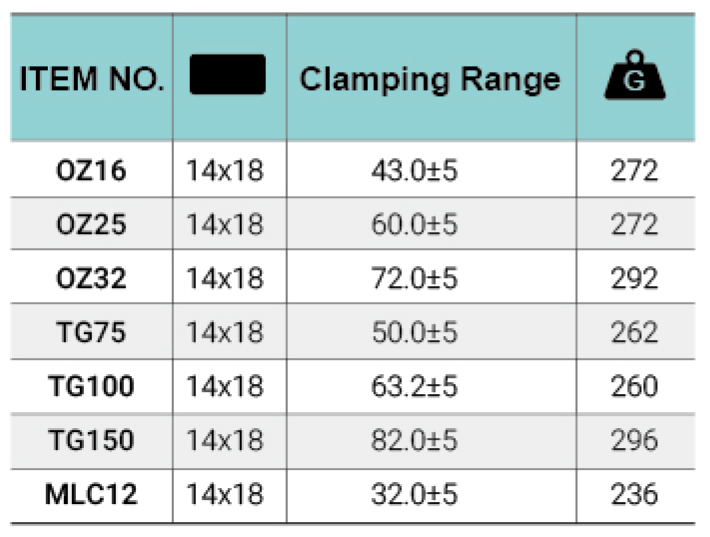The width and height of the screenshot is (710, 537).
Task: Select the MLC12 item cell
Action: coord(91,494)
